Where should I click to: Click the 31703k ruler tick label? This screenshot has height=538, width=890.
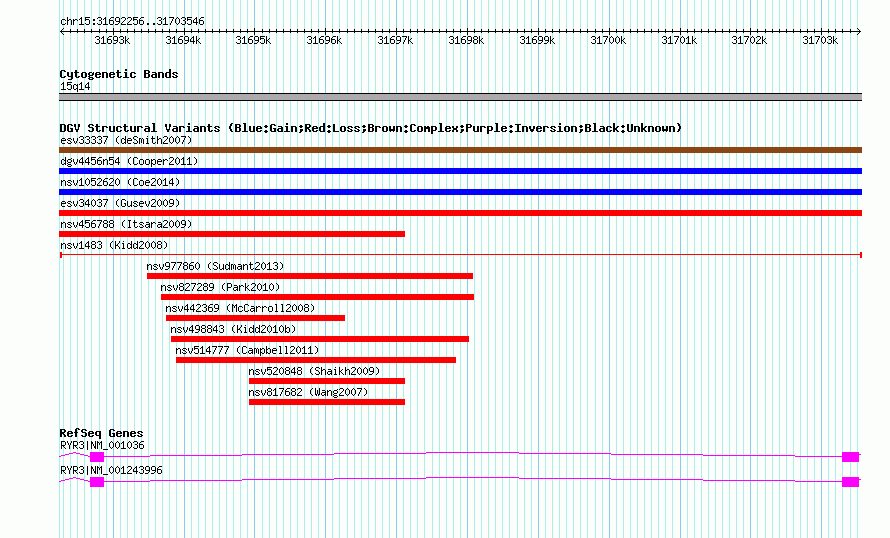[820, 40]
